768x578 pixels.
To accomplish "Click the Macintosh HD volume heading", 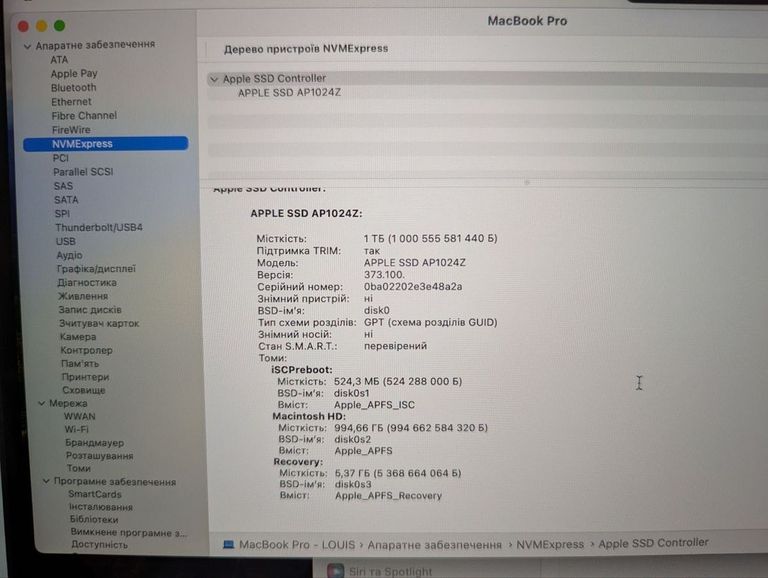I will [309, 416].
